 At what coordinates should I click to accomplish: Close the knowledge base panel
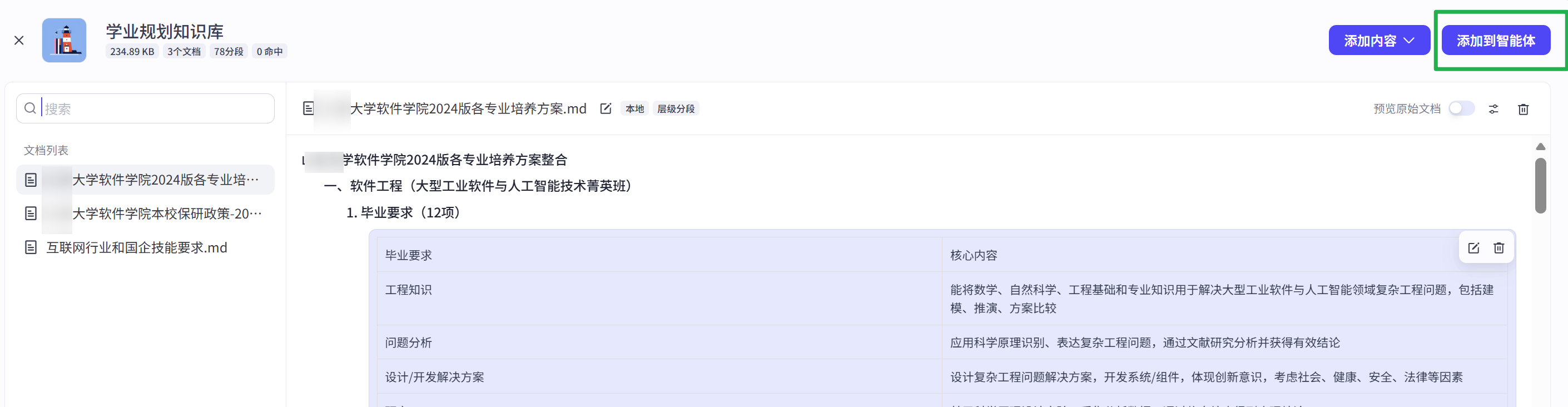(x=19, y=41)
